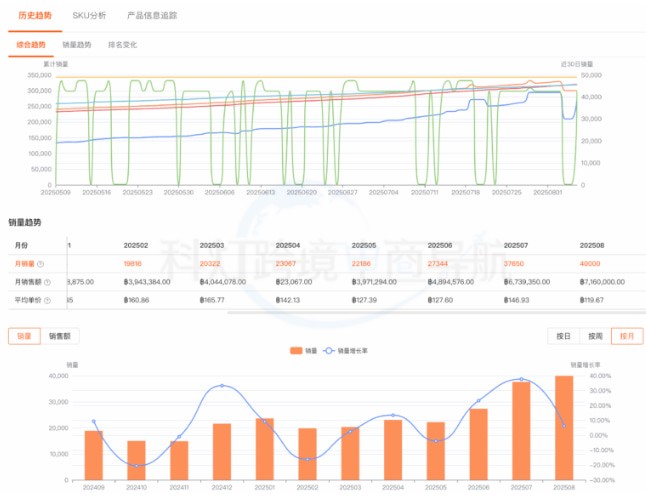646x497 pixels.
Task: Select the 销量趋势 sub-tab
Action: click(x=76, y=45)
